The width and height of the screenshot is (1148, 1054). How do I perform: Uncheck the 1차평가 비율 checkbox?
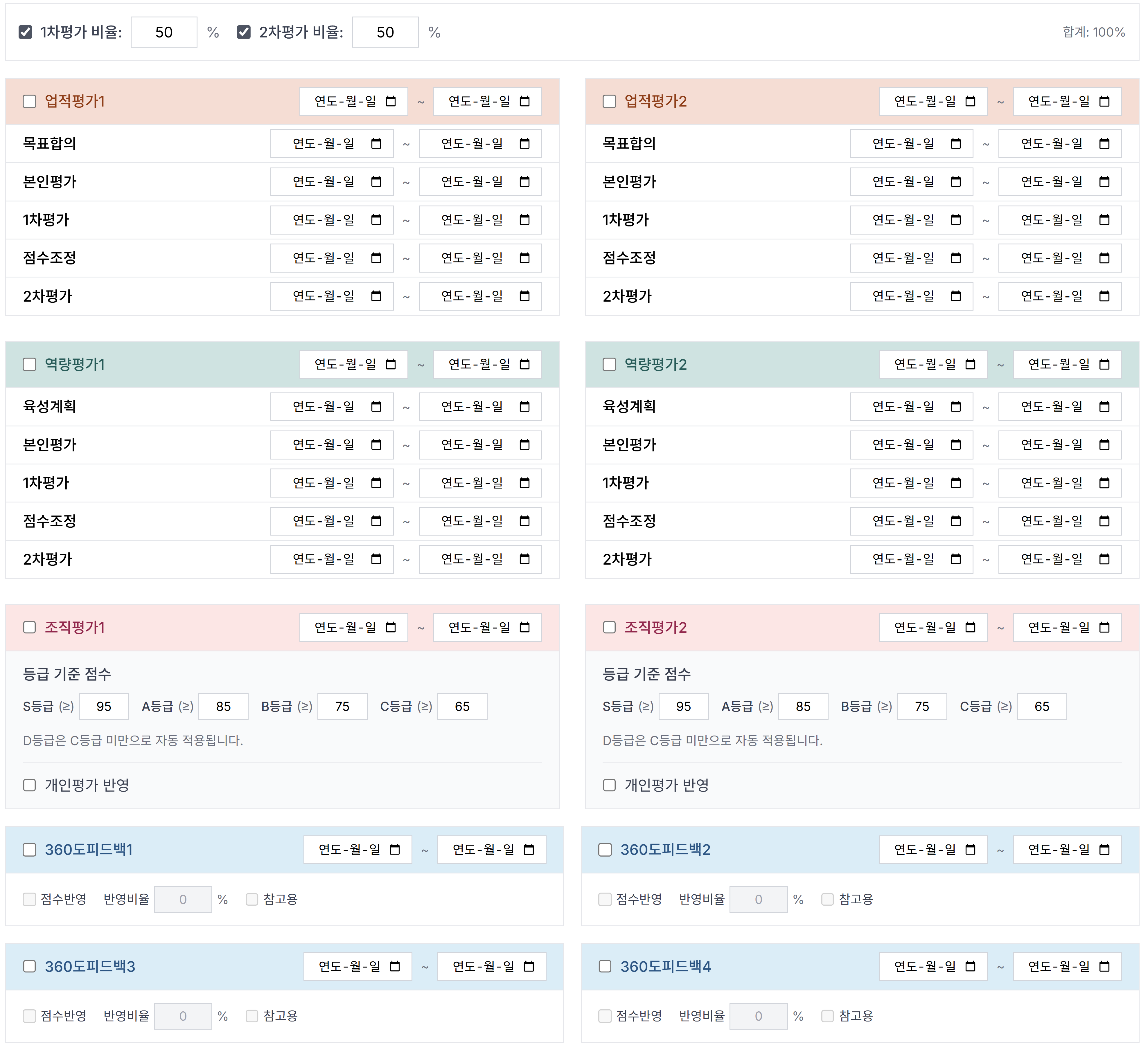26,32
